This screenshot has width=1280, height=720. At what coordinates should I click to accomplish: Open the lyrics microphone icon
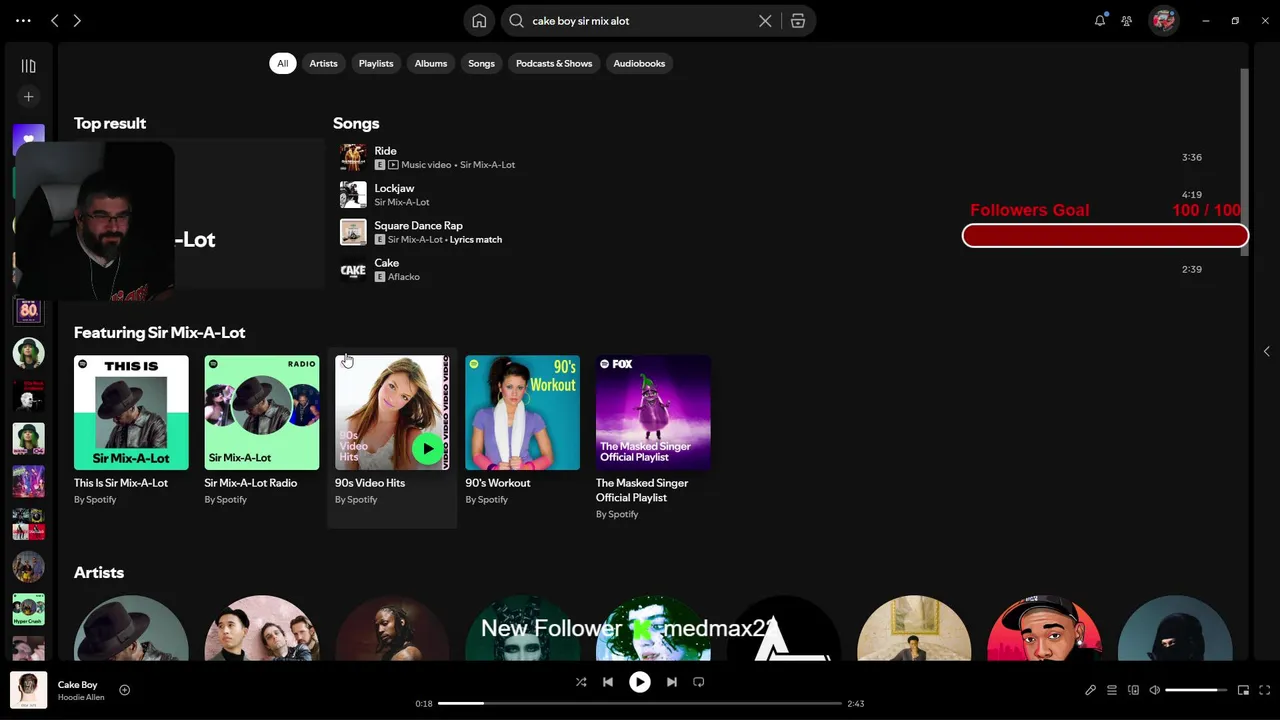pos(1091,690)
